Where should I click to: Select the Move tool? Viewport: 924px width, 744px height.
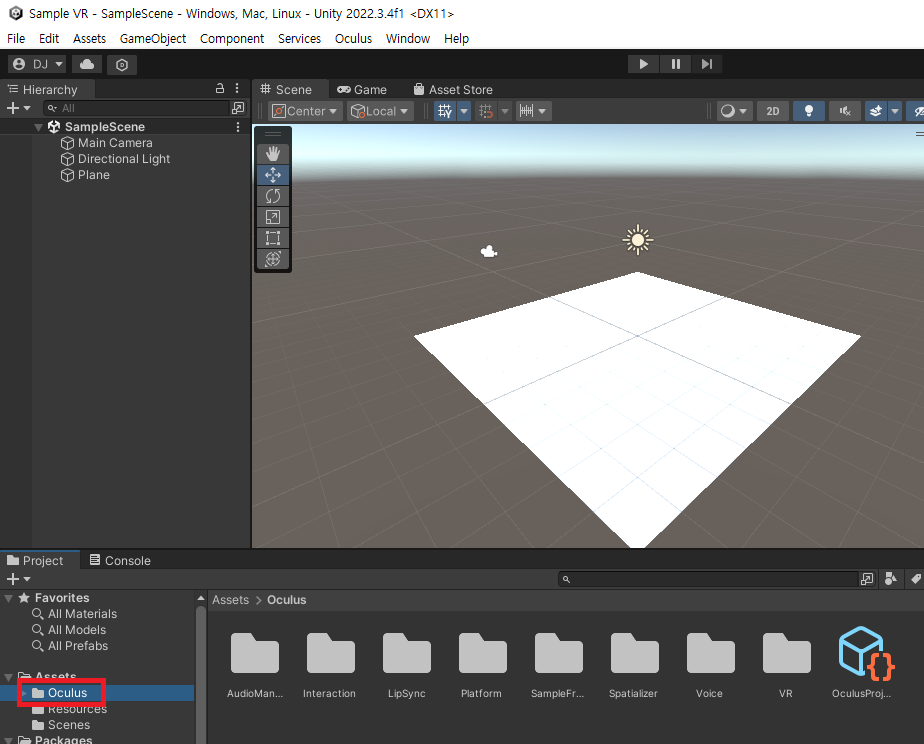(273, 175)
